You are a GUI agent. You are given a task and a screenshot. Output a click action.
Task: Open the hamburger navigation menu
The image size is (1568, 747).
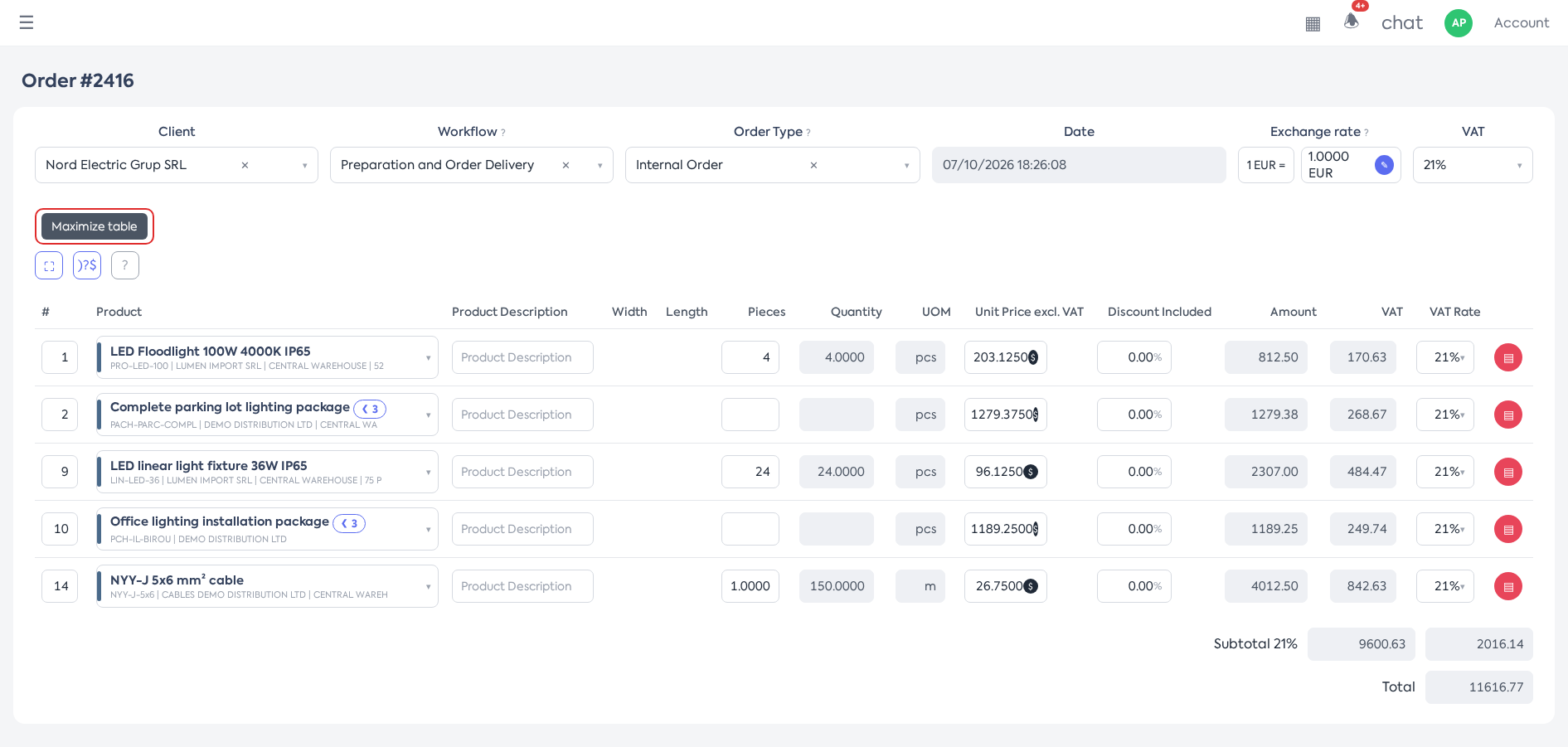click(27, 22)
